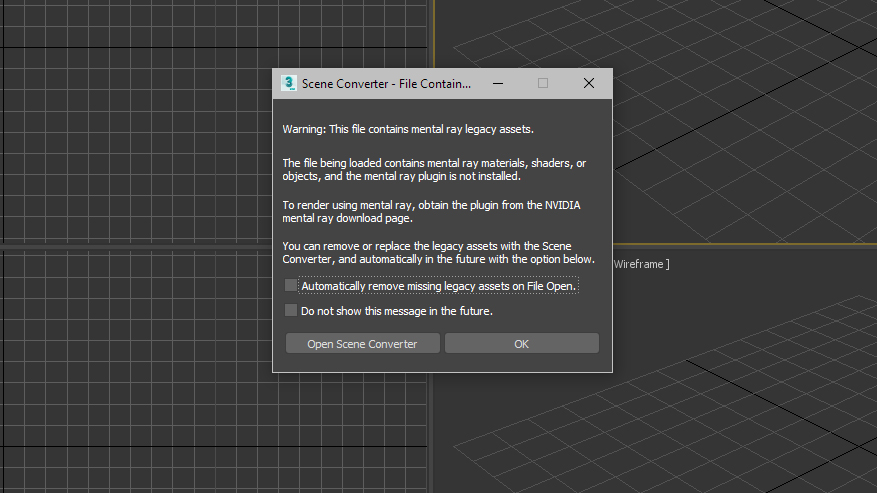Image resolution: width=877 pixels, height=493 pixels.
Task: Close the Scene Converter dialog
Action: click(588, 83)
